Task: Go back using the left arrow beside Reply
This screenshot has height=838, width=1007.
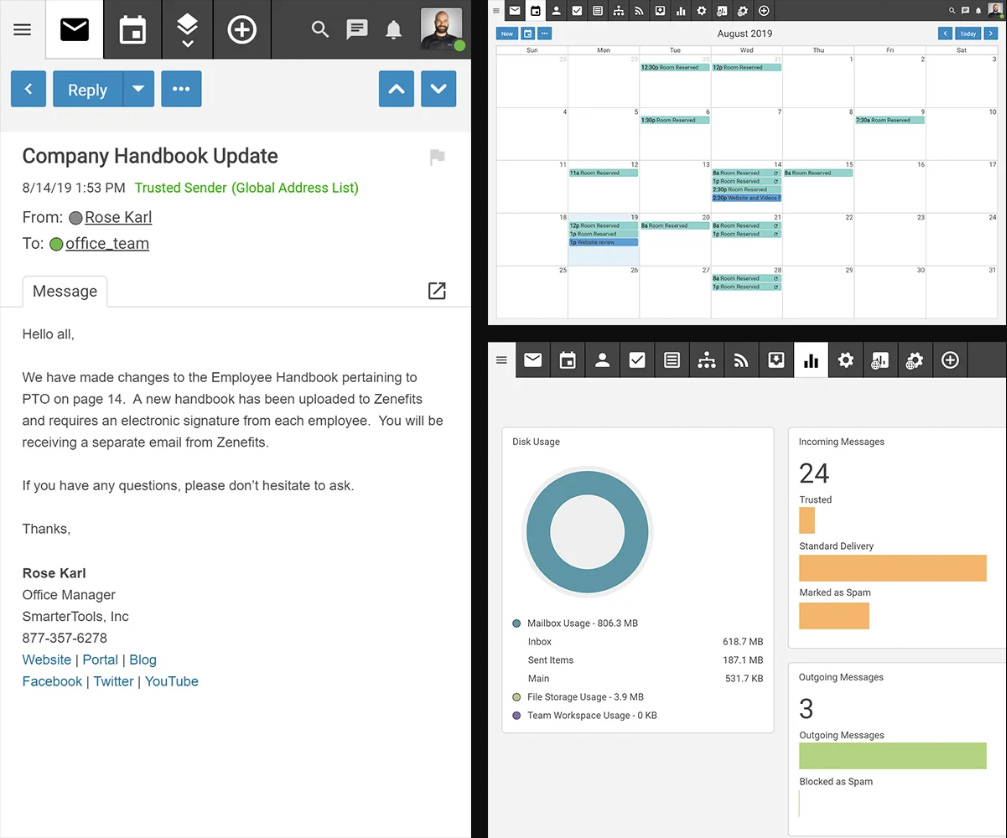Action: click(x=28, y=89)
